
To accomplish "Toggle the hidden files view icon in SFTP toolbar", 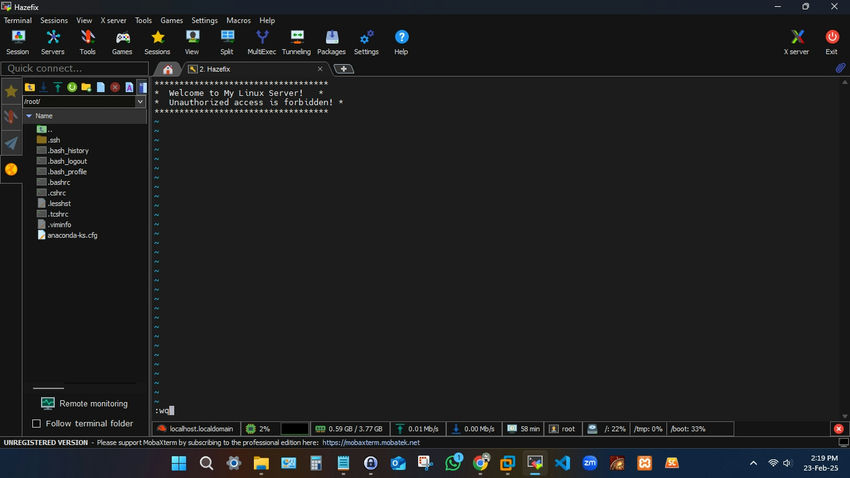I will [142, 87].
